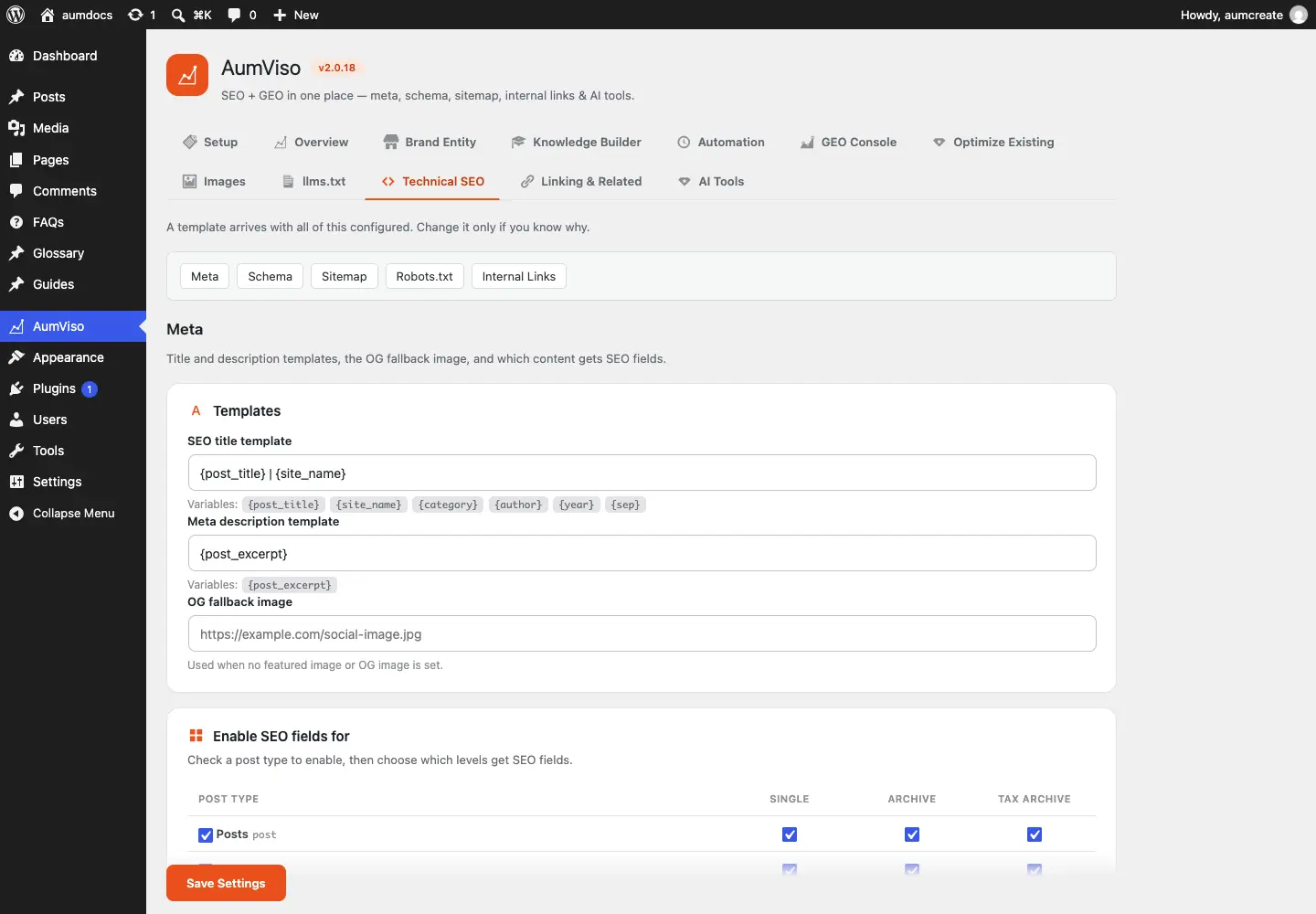This screenshot has width=1316, height=914.
Task: Click the Guides pin icon
Action: coord(16,284)
